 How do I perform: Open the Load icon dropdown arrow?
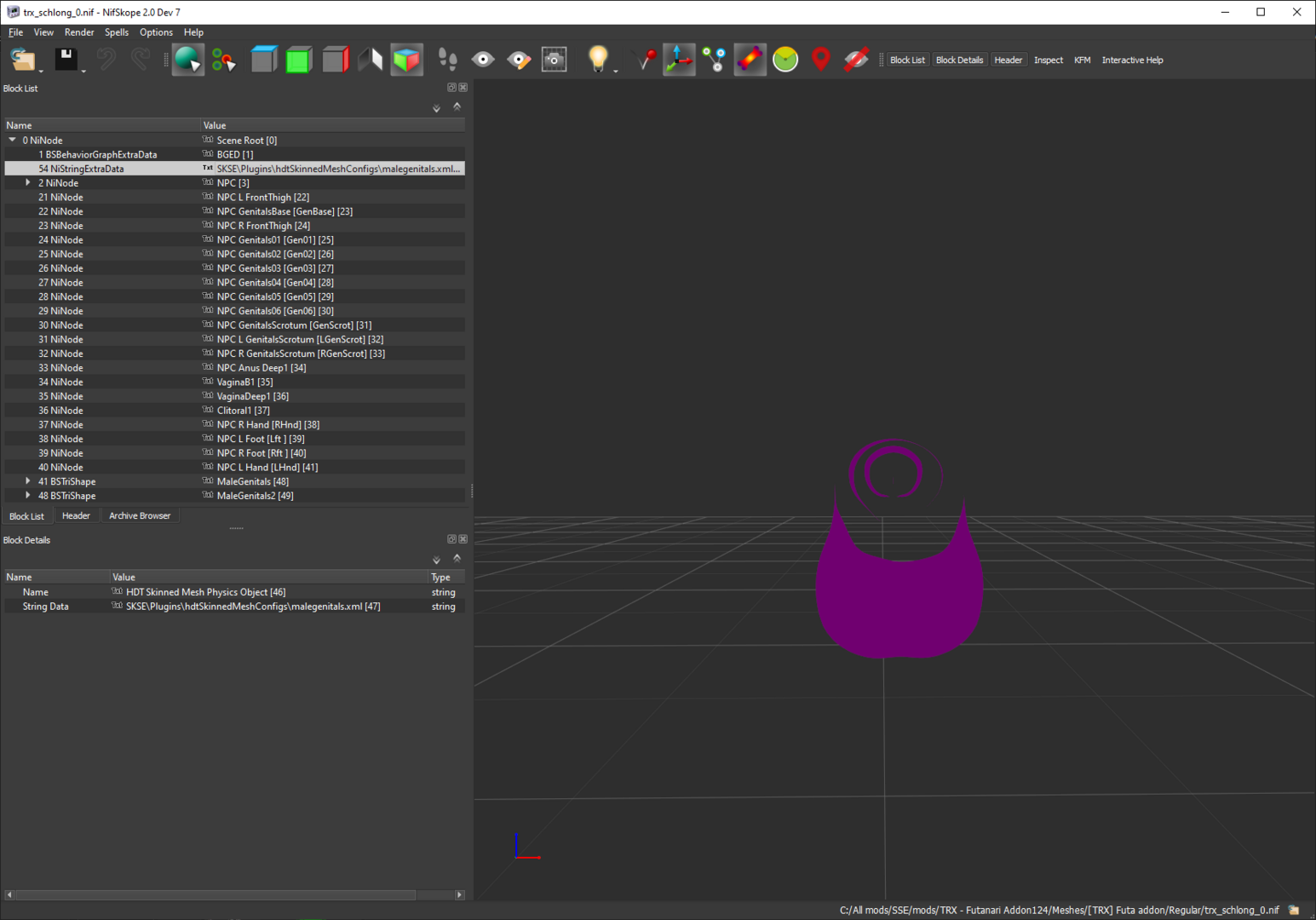(41, 72)
